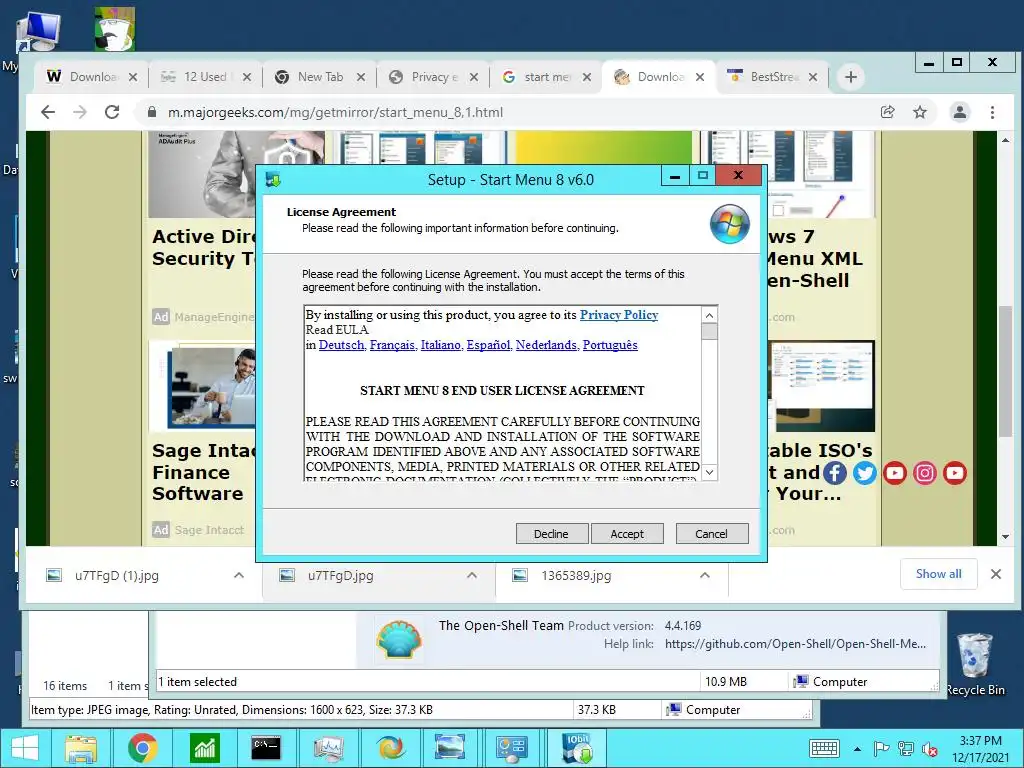Image resolution: width=1024 pixels, height=768 pixels.
Task: Open the 1365389.jpg download item
Action: pos(576,575)
